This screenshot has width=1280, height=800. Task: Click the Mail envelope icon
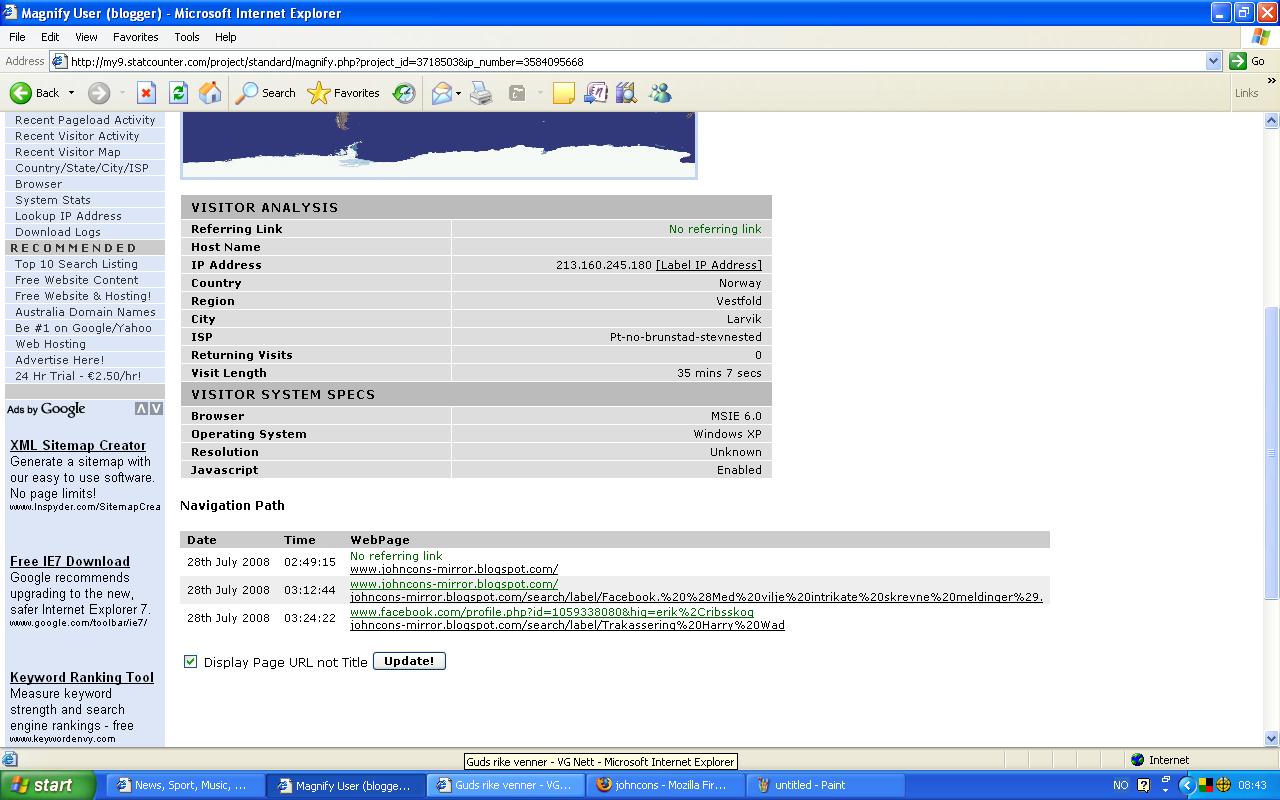pyautogui.click(x=441, y=93)
